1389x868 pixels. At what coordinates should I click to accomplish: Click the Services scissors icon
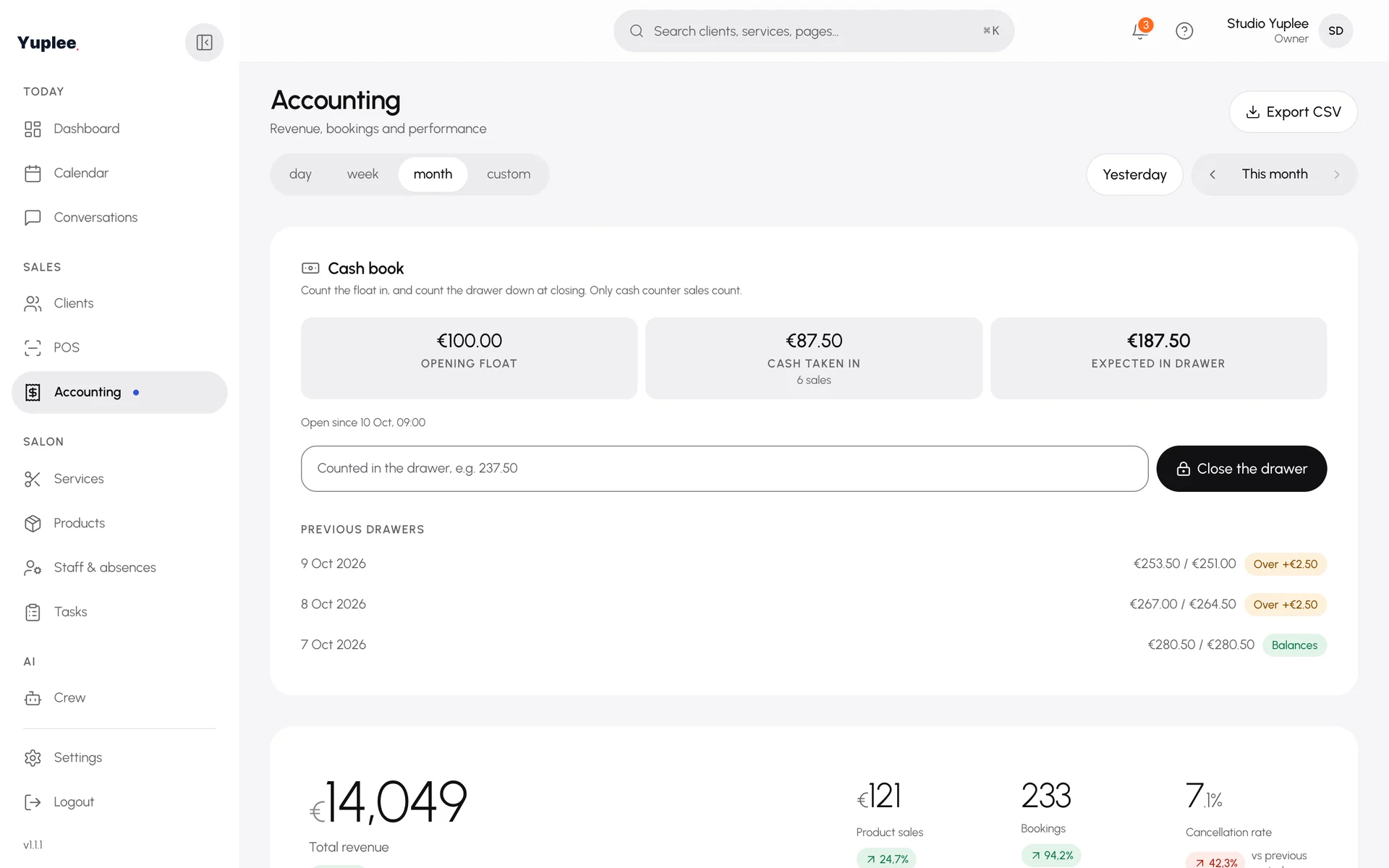tap(33, 479)
